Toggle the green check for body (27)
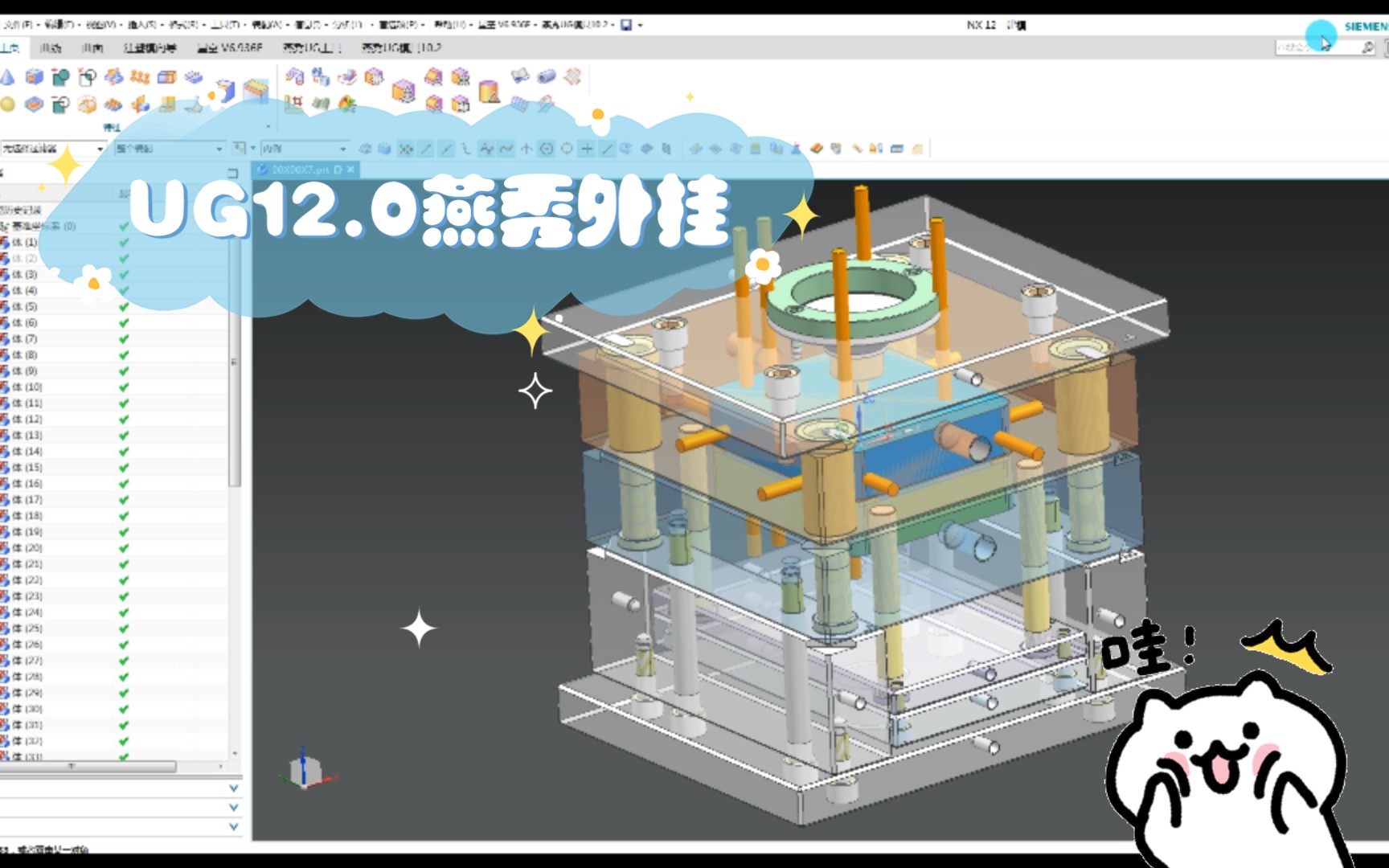 point(124,661)
